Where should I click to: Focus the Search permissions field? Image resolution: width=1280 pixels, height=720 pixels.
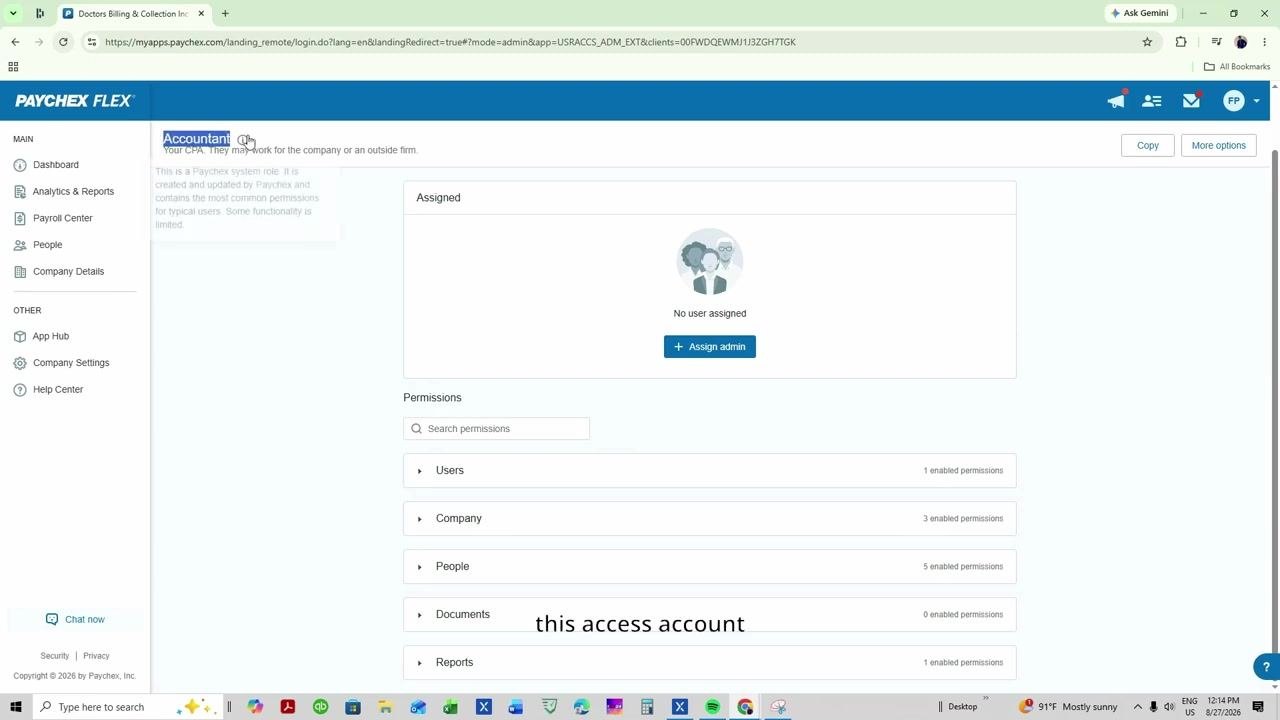(497, 429)
